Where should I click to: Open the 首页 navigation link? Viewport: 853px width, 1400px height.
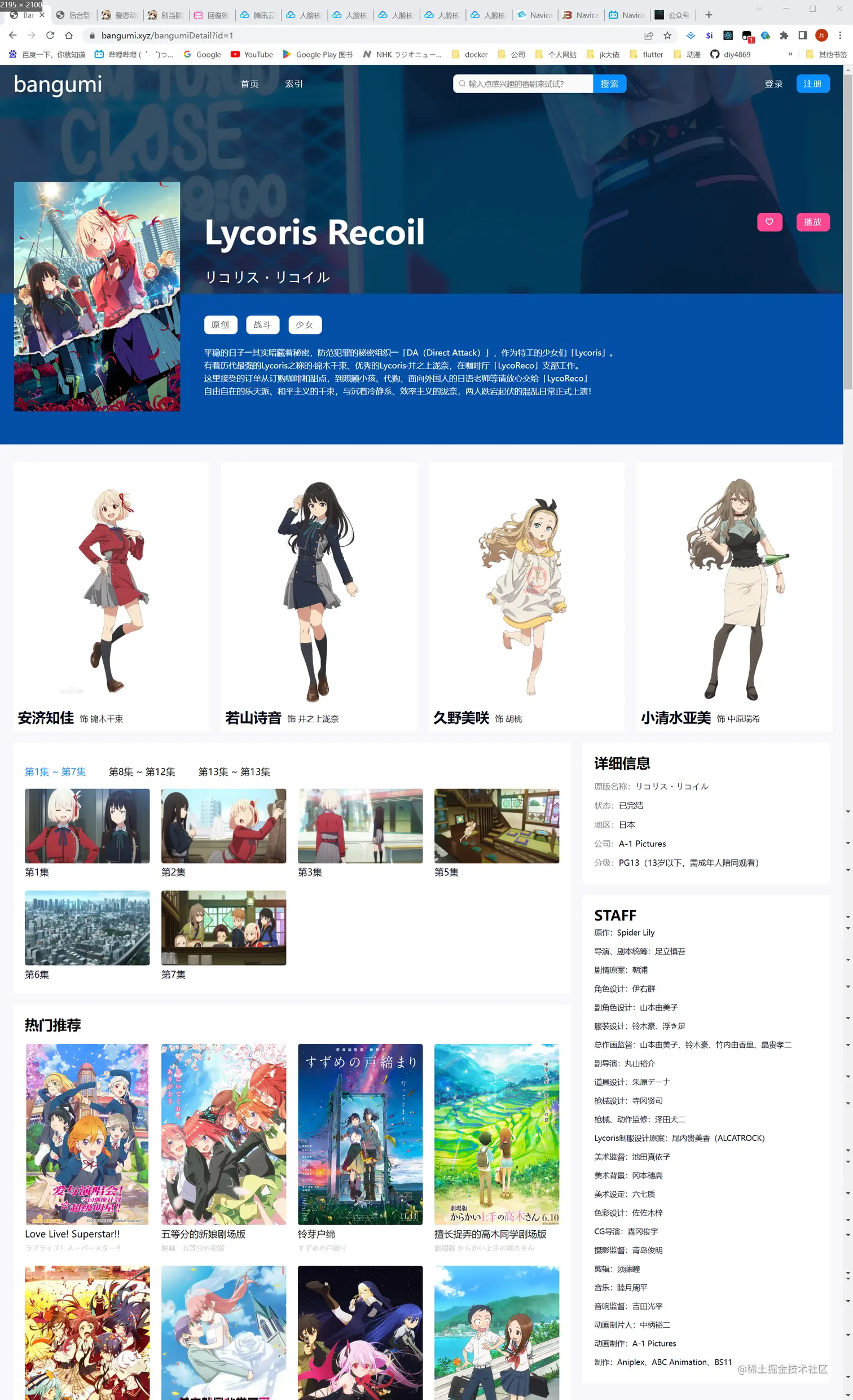249,84
